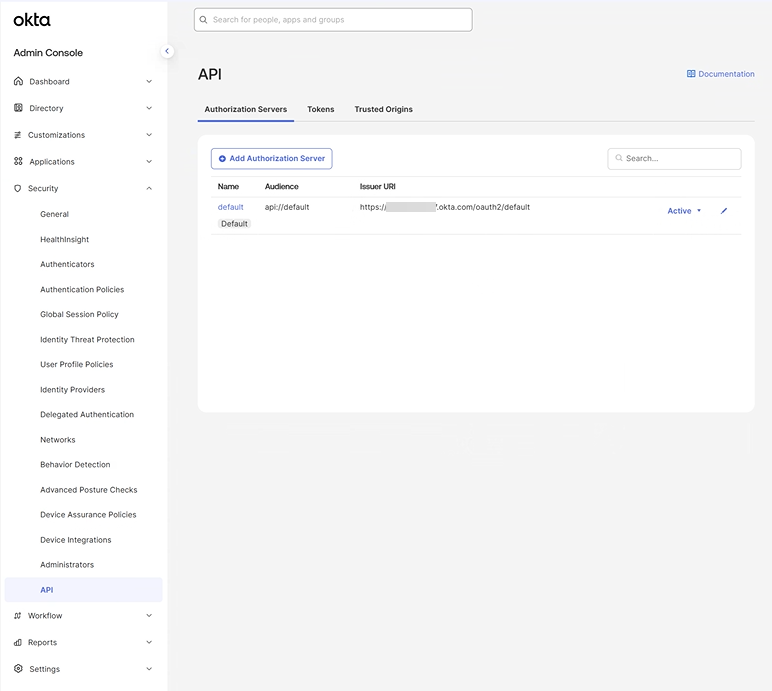The width and height of the screenshot is (772, 691).
Task: Click the Audience column header
Action: coord(282,187)
